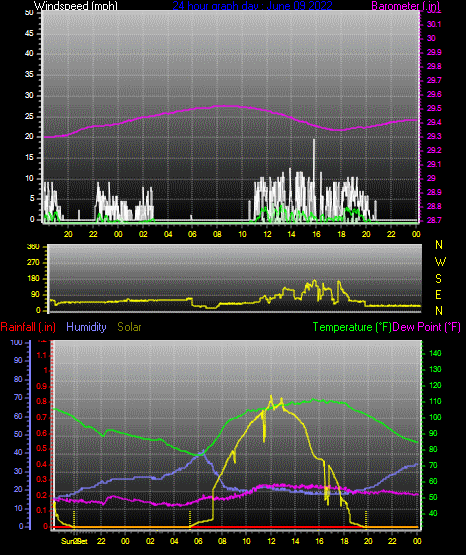Click temperature scale value 130
Image resolution: width=466 pixels, height=555 pixels.
point(435,369)
